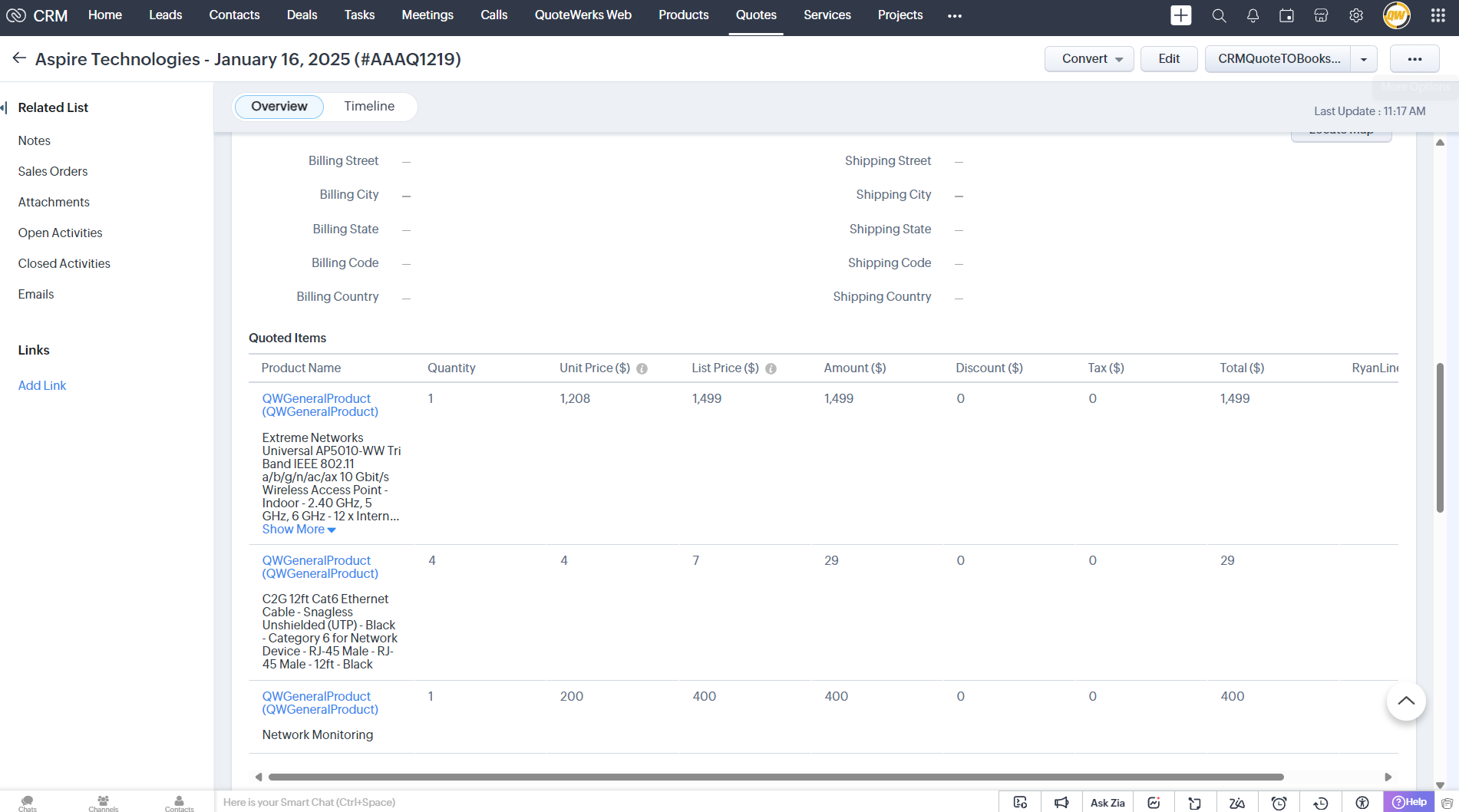Switch to the Timeline tab
The image size is (1459, 812).
coord(369,106)
